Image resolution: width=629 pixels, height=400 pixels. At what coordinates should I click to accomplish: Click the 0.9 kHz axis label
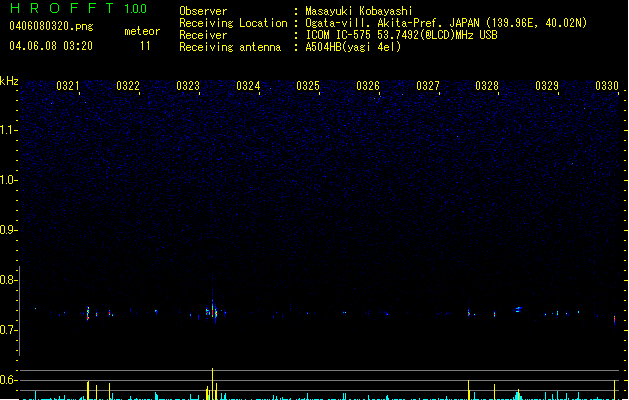point(8,230)
